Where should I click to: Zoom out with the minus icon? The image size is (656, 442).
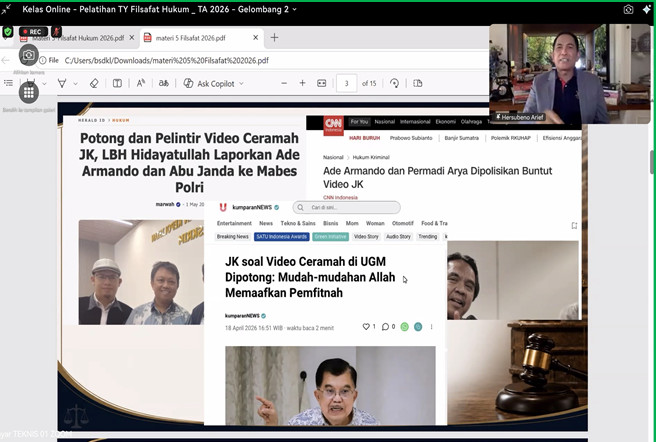284,83
